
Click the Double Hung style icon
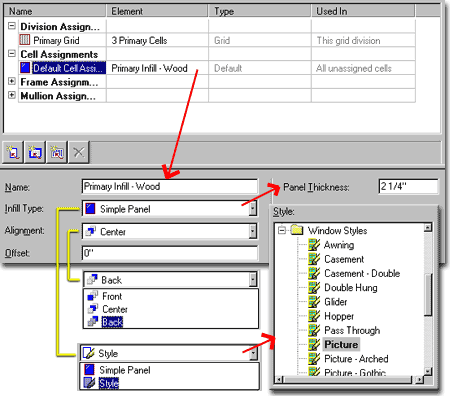click(x=314, y=288)
